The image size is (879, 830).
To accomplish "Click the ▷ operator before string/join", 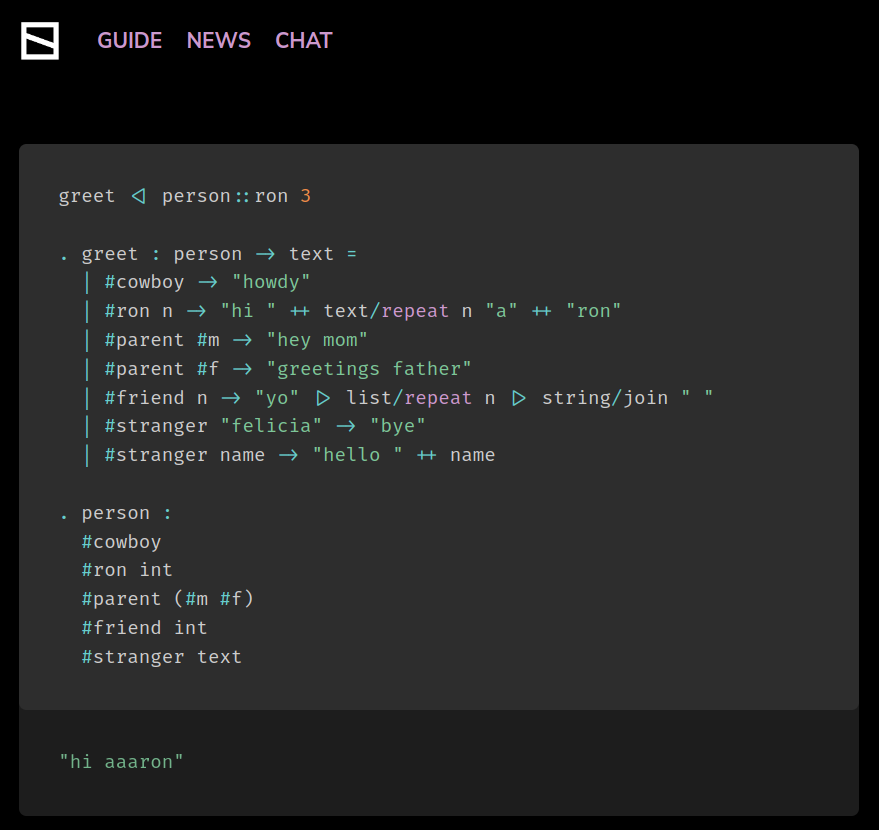I will [521, 397].
